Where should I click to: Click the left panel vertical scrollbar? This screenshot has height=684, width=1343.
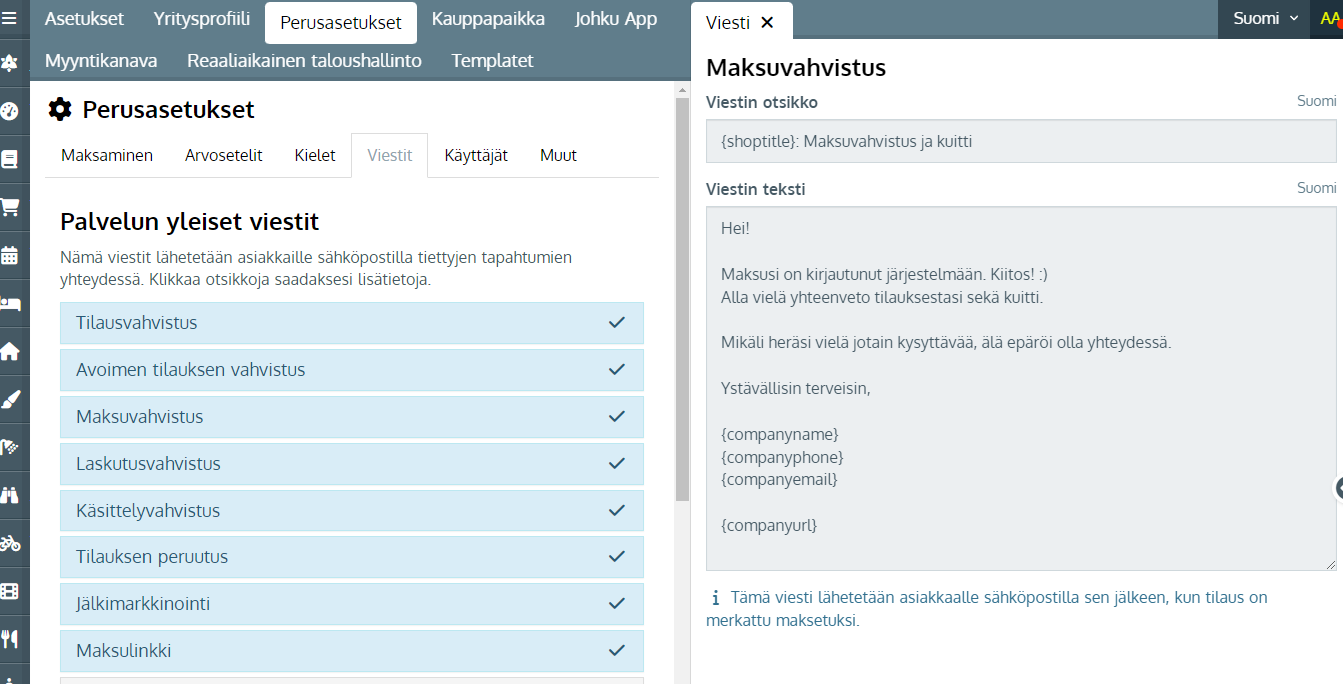point(683,300)
